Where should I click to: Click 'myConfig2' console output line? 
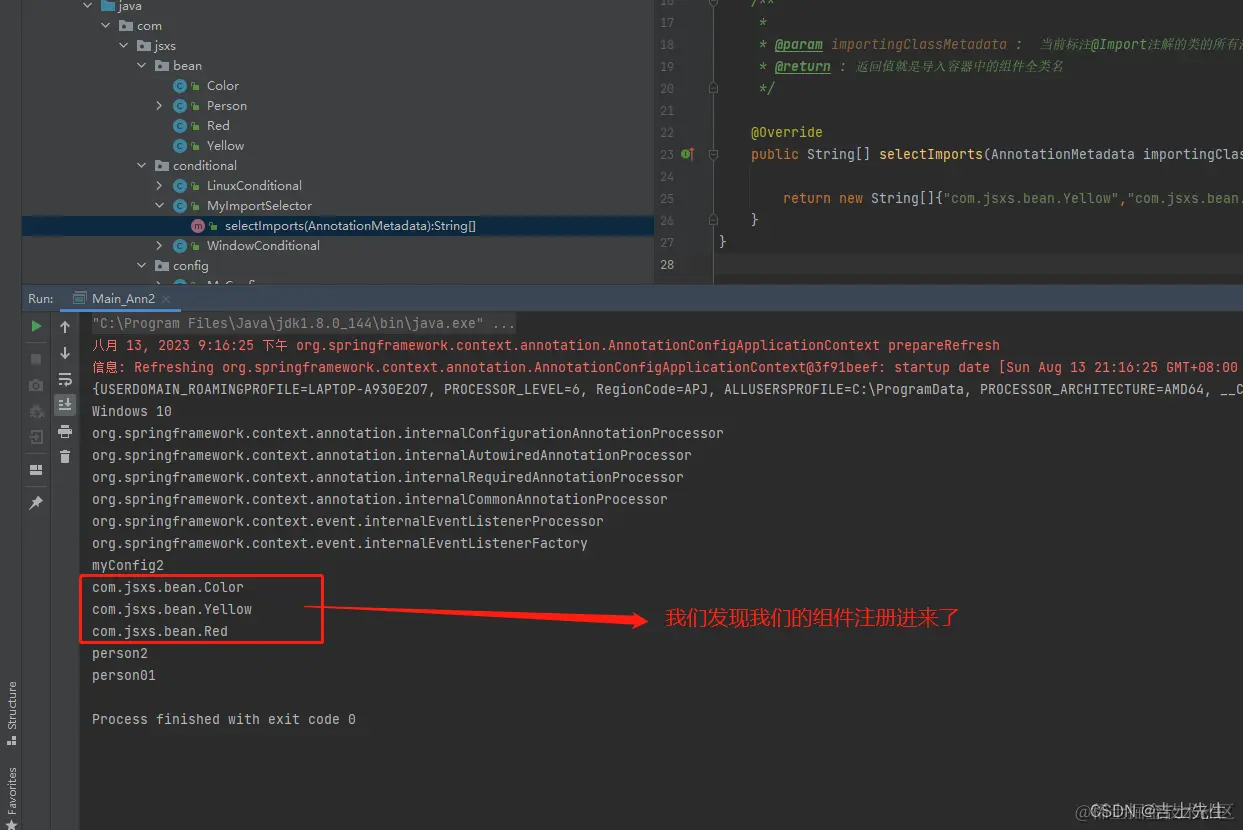coord(128,565)
